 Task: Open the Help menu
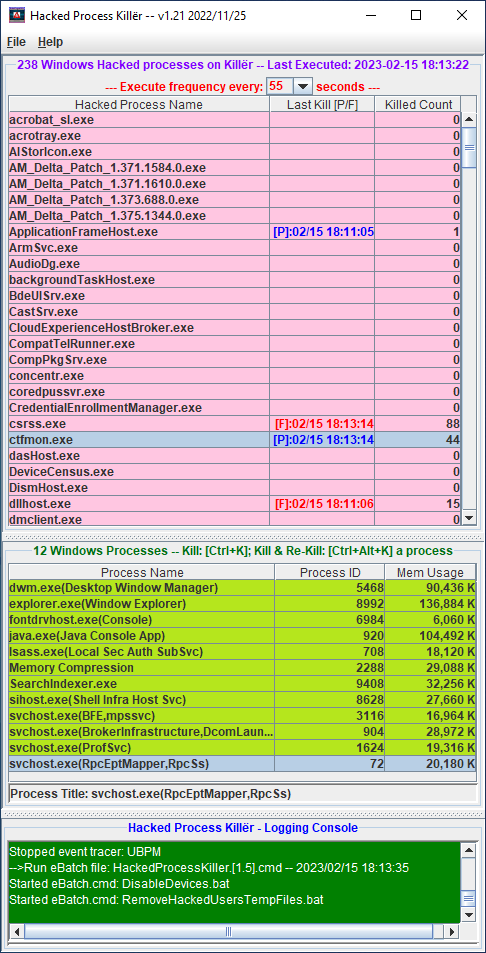(50, 42)
